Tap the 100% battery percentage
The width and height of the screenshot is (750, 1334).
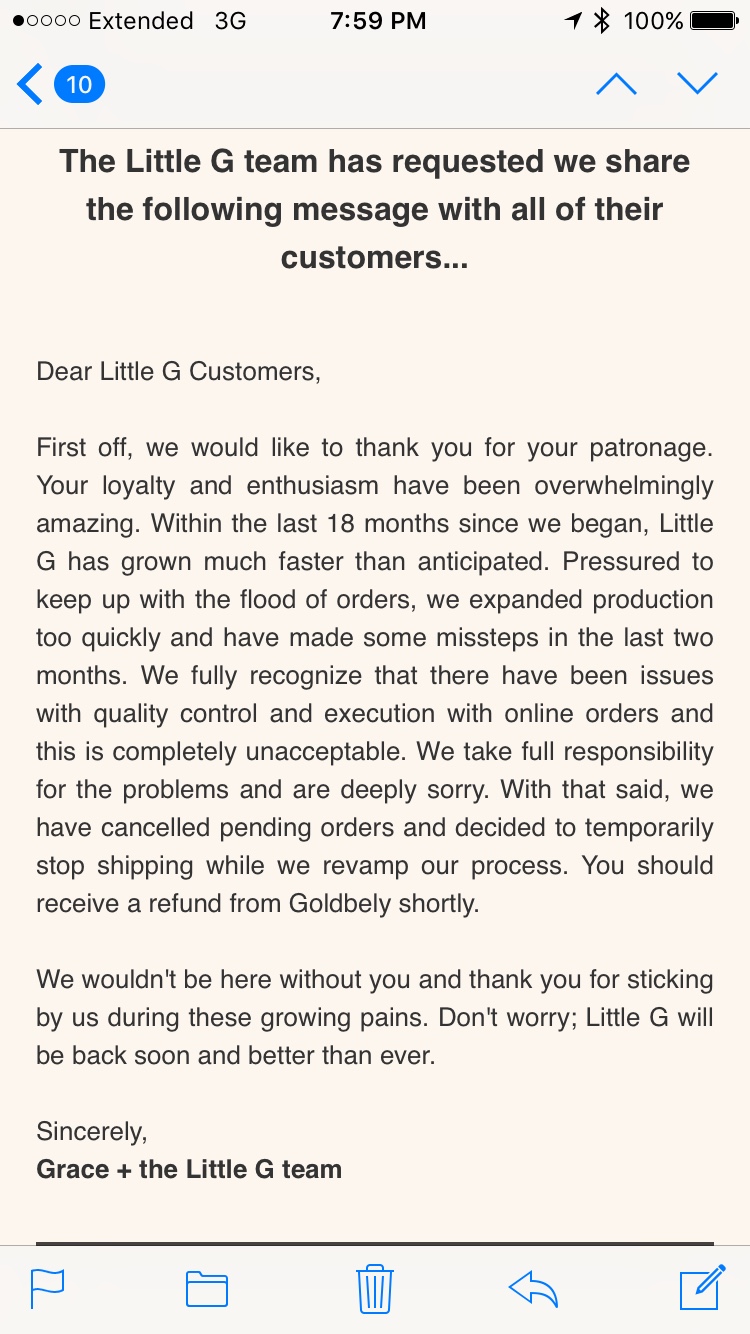point(653,21)
